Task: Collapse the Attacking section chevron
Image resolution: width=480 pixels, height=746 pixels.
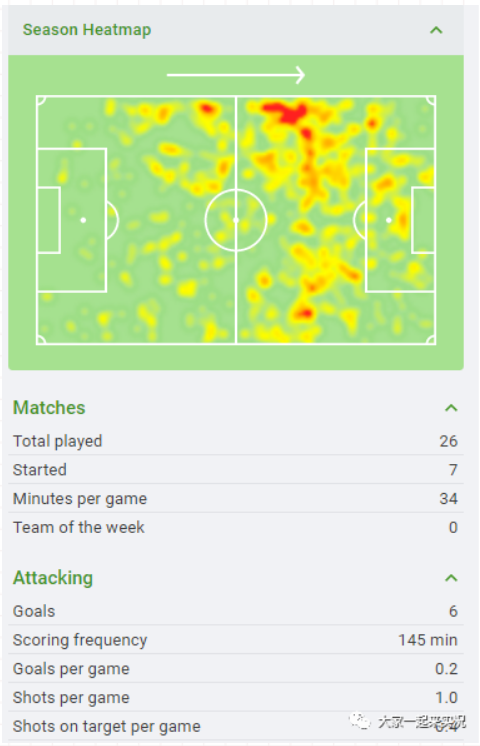Action: click(451, 578)
